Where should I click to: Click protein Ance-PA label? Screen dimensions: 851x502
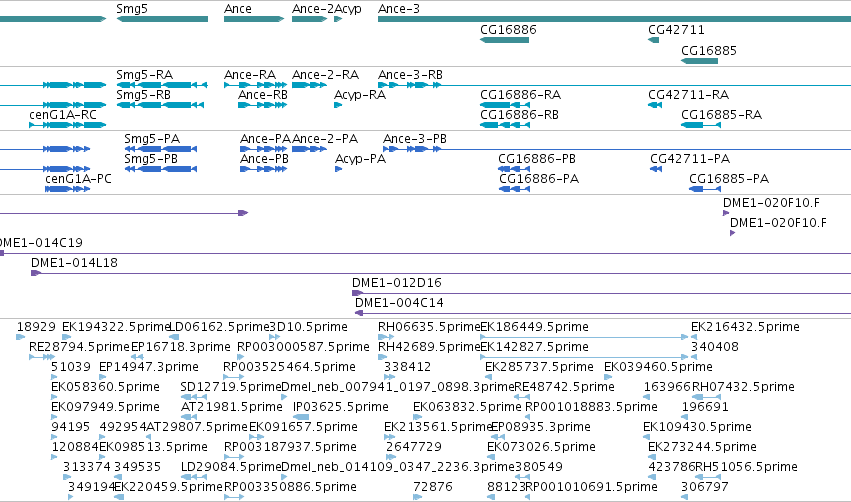click(265, 138)
